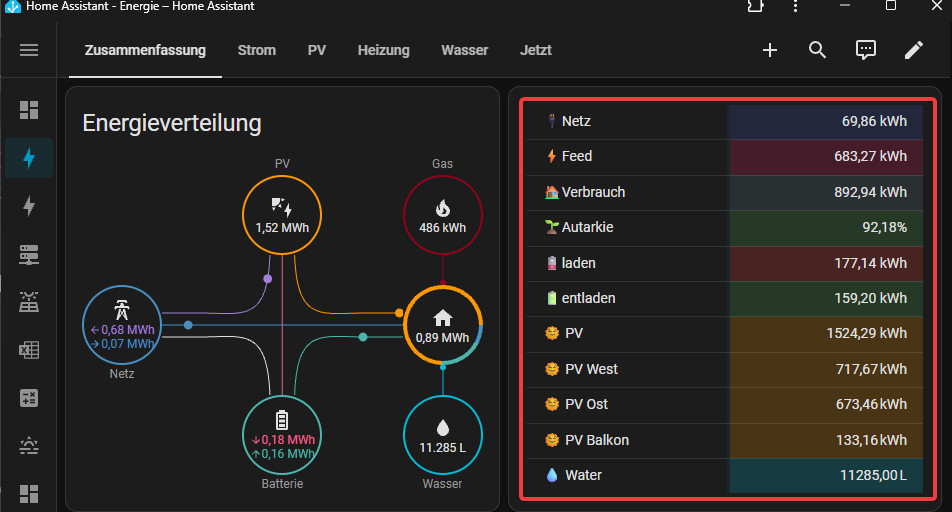Open the solar panel sidebar icon

click(29, 302)
